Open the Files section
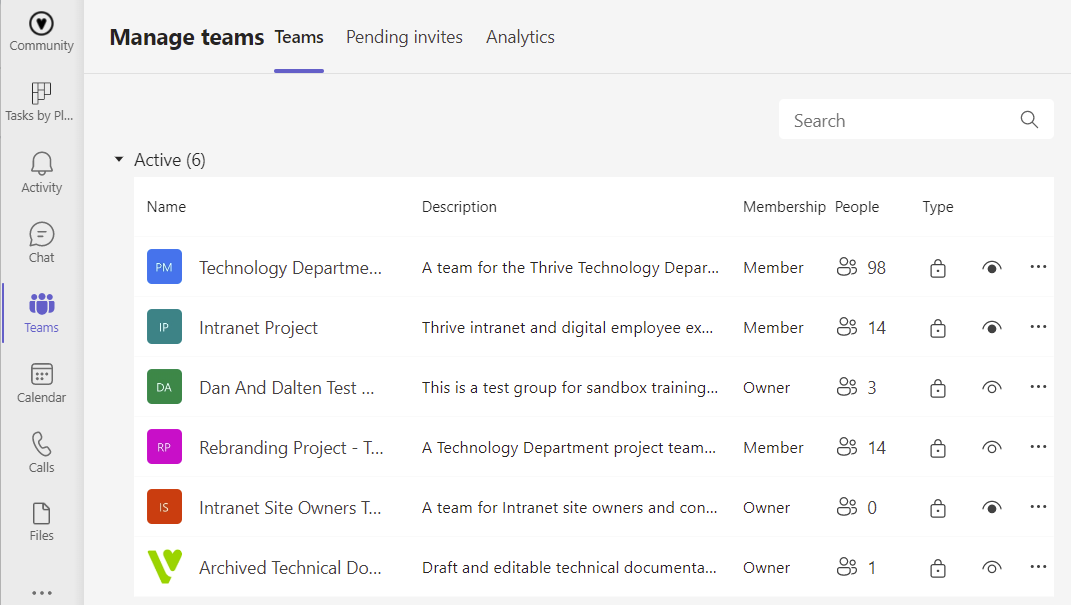Image resolution: width=1071 pixels, height=605 pixels. pyautogui.click(x=41, y=523)
